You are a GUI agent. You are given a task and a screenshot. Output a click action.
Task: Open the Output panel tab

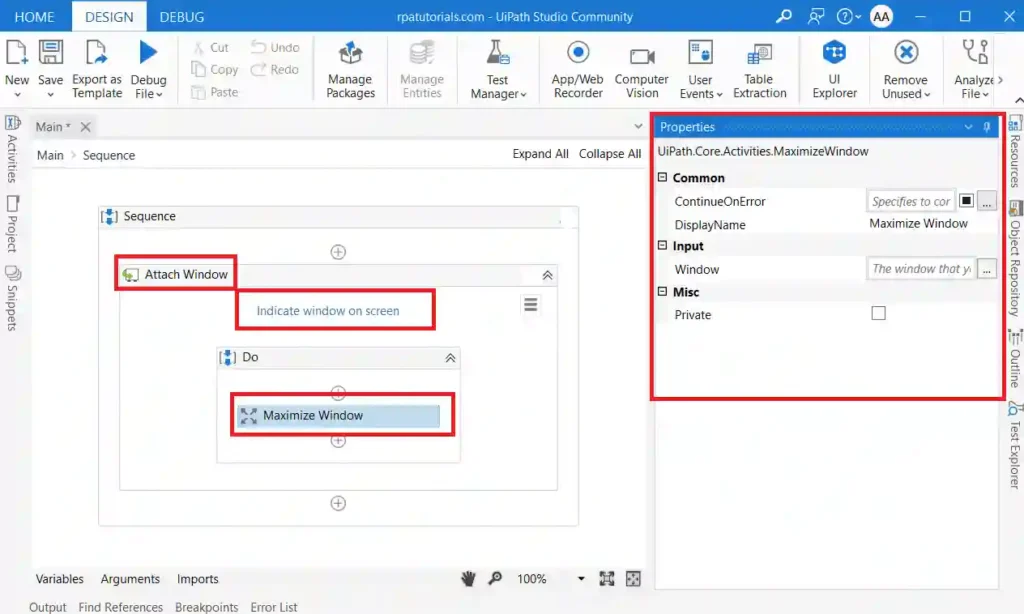(48, 607)
